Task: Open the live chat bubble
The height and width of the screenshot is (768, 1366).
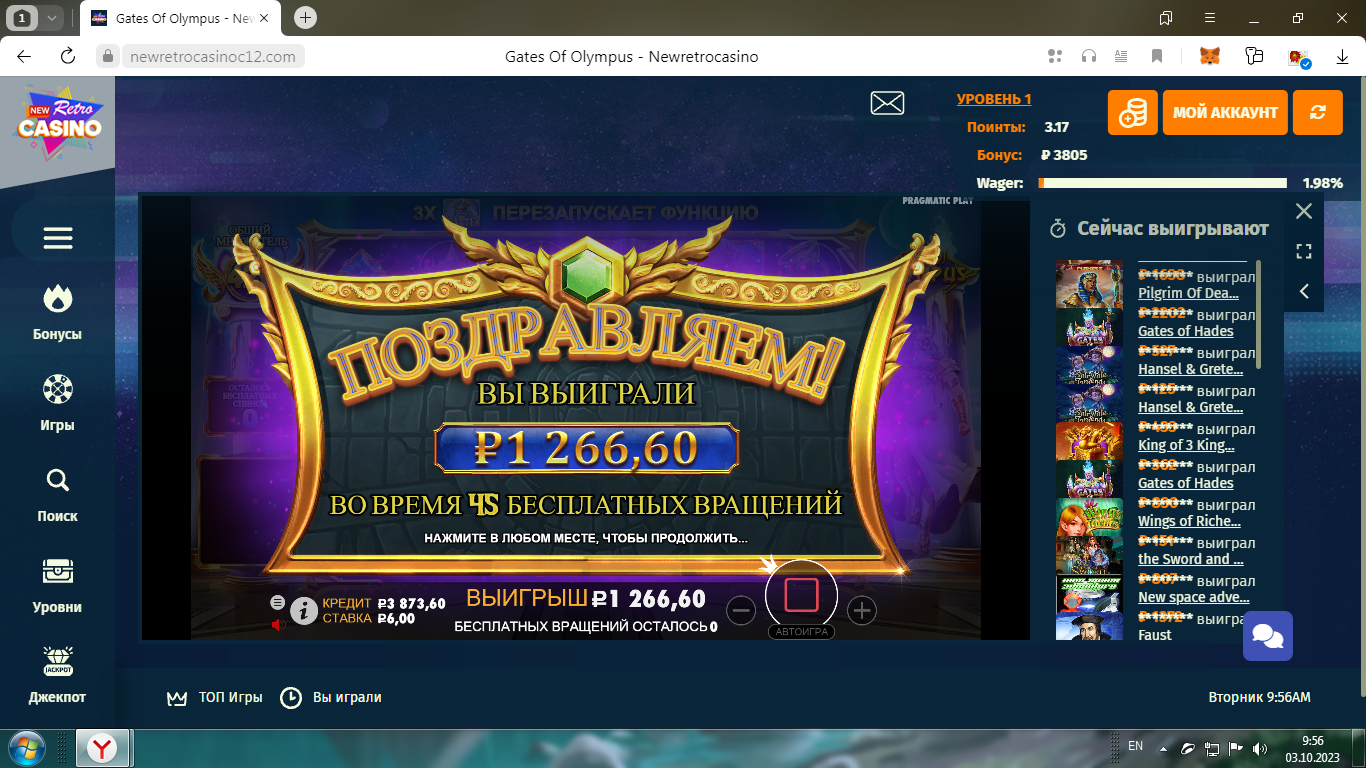Action: 1268,636
